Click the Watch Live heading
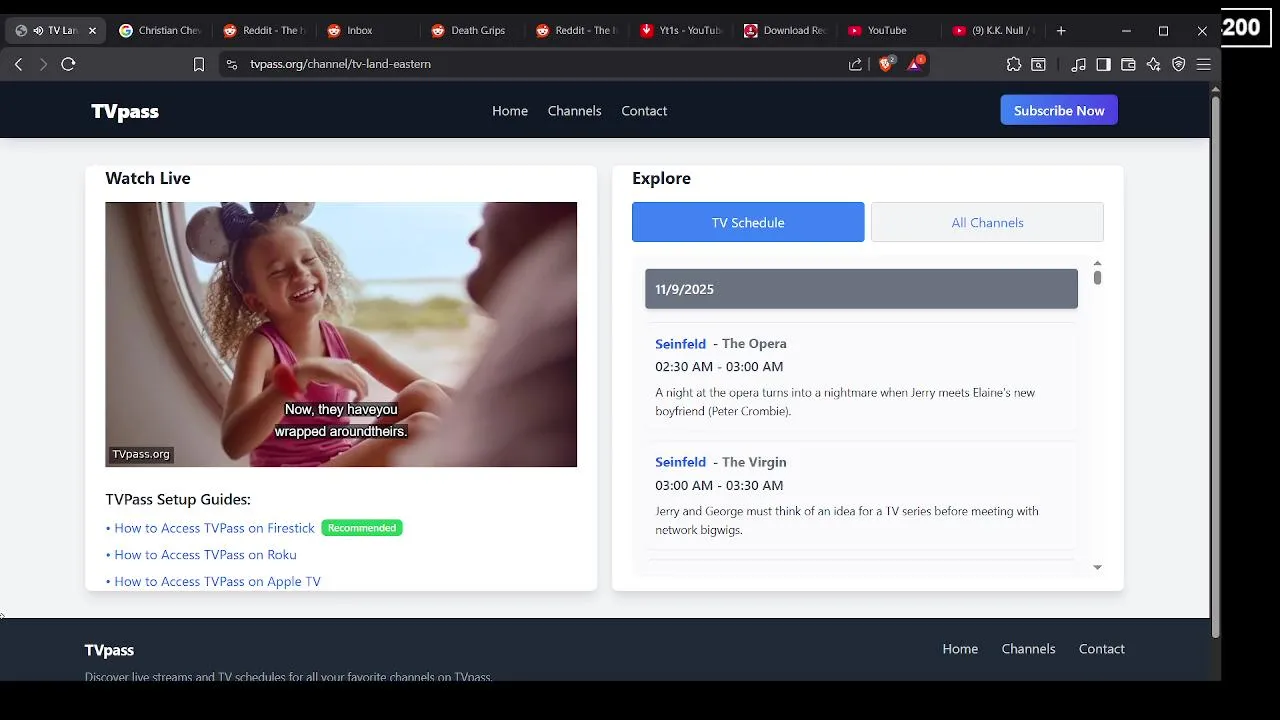This screenshot has width=1280, height=720. [148, 178]
